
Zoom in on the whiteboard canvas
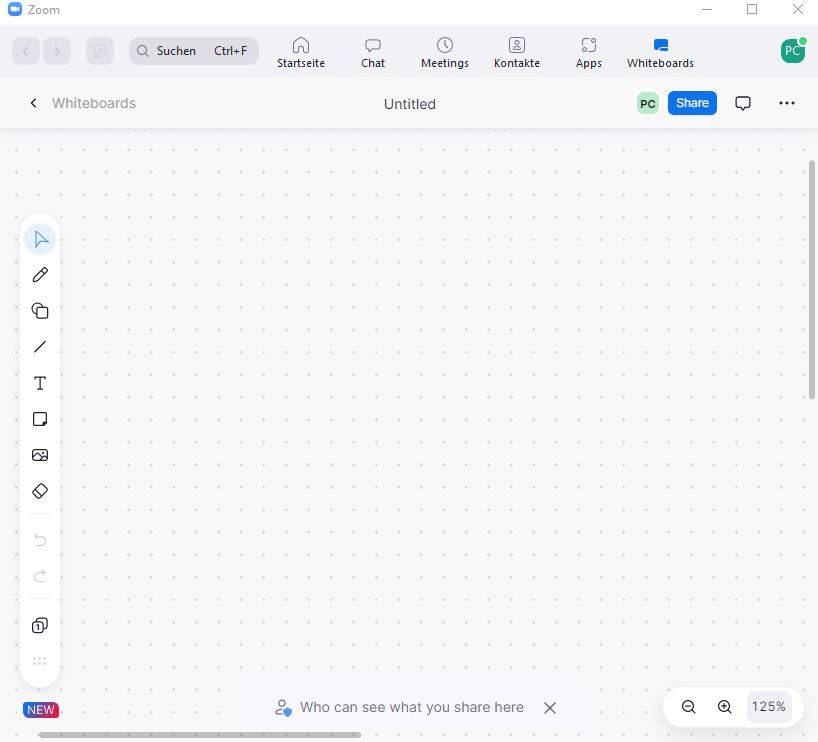[724, 707]
